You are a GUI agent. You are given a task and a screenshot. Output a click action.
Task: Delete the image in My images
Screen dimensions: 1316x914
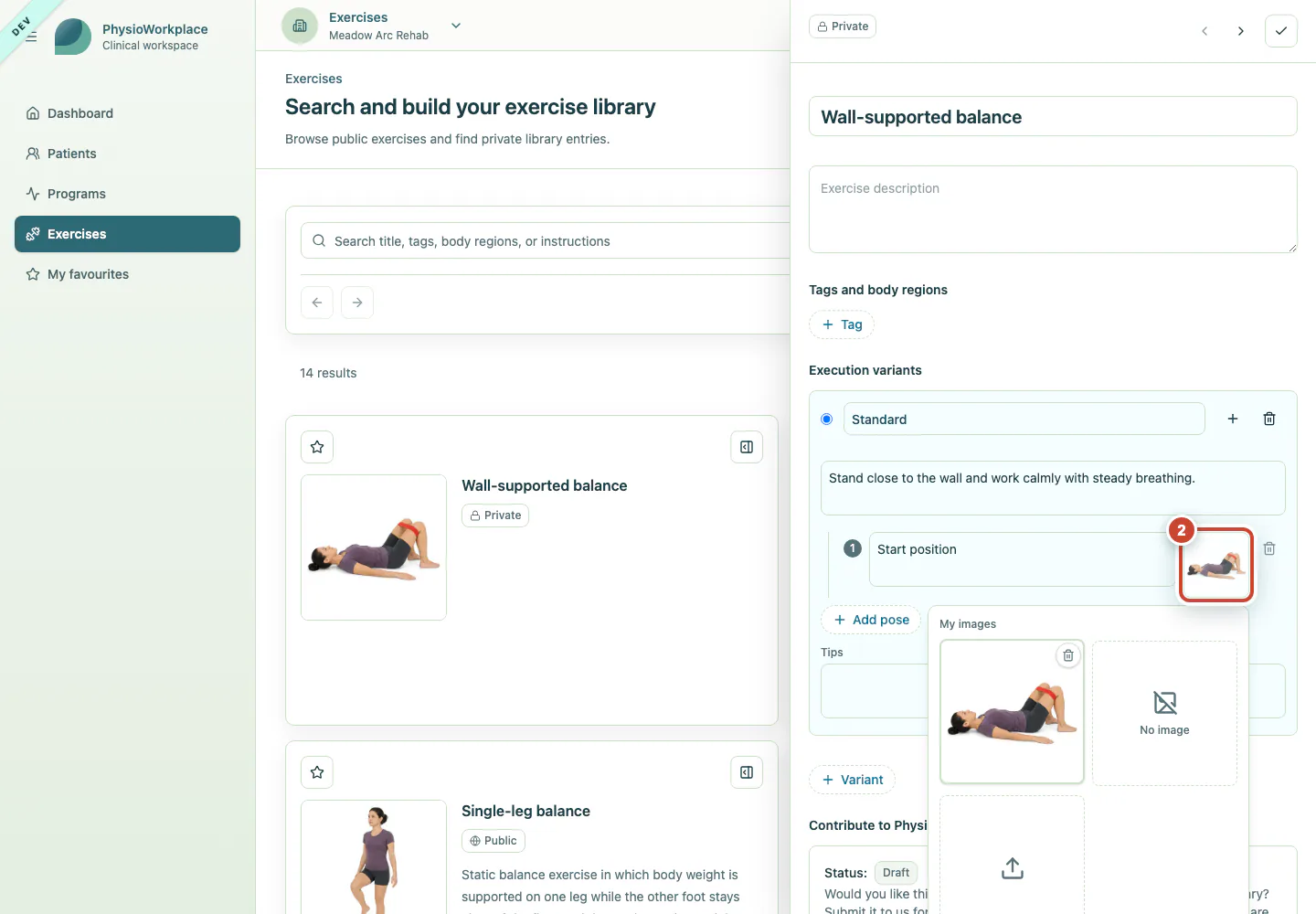point(1068,655)
